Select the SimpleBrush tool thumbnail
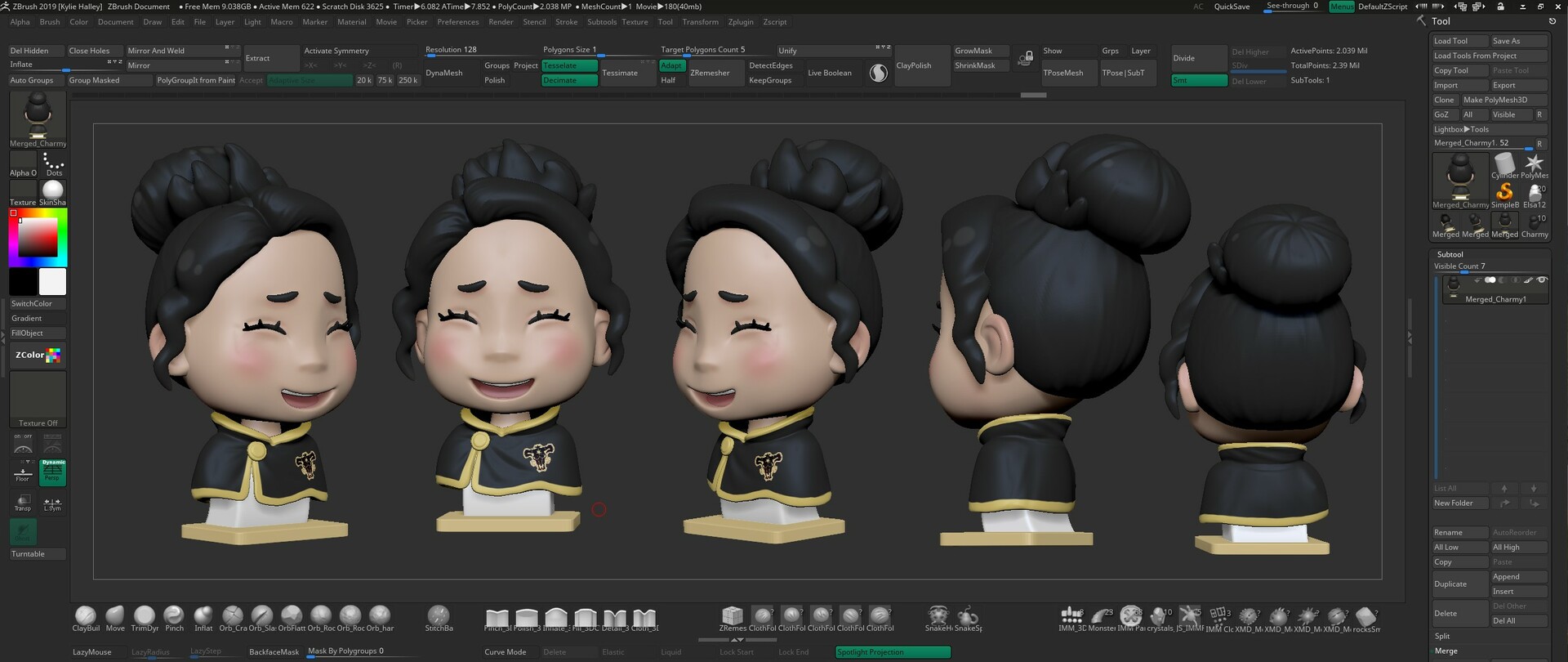The width and height of the screenshot is (1568, 662). click(x=1504, y=195)
